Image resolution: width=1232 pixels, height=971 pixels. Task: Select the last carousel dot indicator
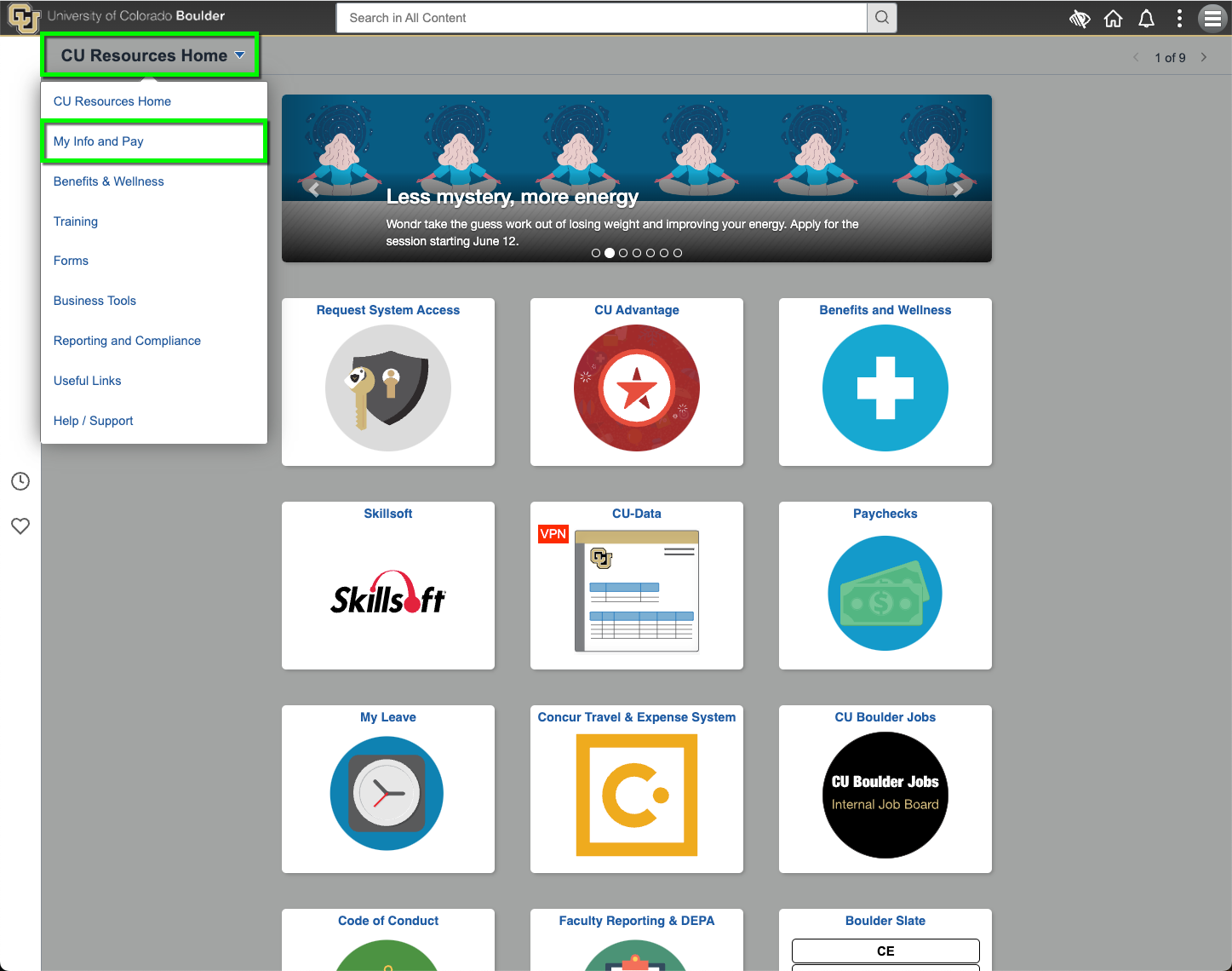(x=678, y=253)
